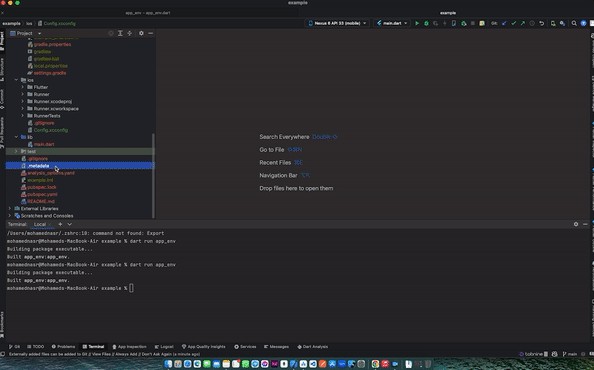
Task: Open the TODO tool window
Action: (36, 347)
